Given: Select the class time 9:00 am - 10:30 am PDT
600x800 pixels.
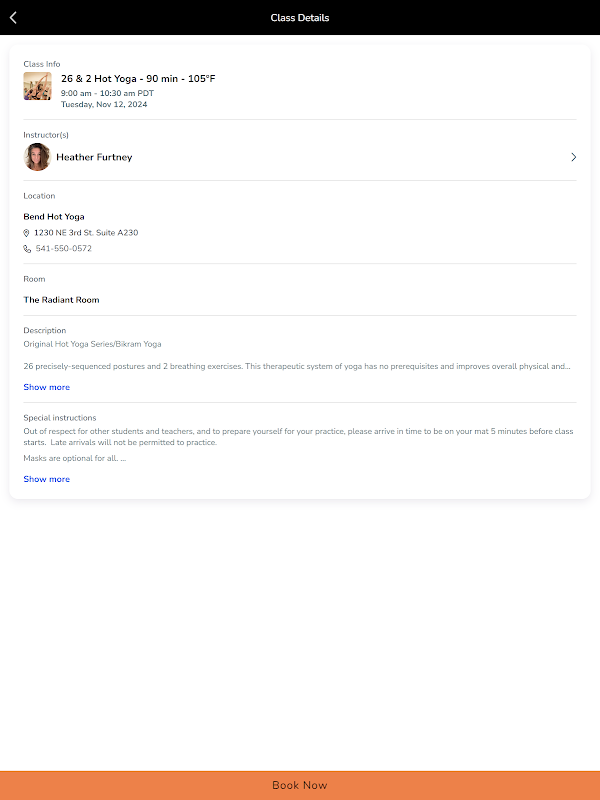Looking at the screenshot, I should 107,93.
